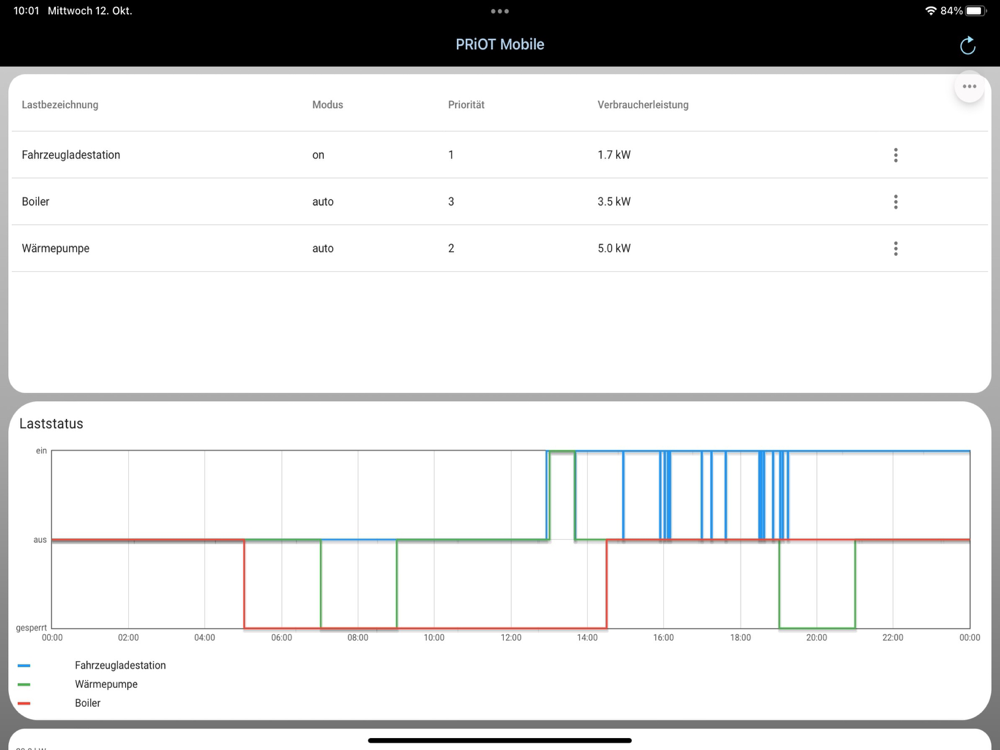Toggle the Fahrzeugladestation legend entry
The width and height of the screenshot is (1000, 750).
pos(120,665)
